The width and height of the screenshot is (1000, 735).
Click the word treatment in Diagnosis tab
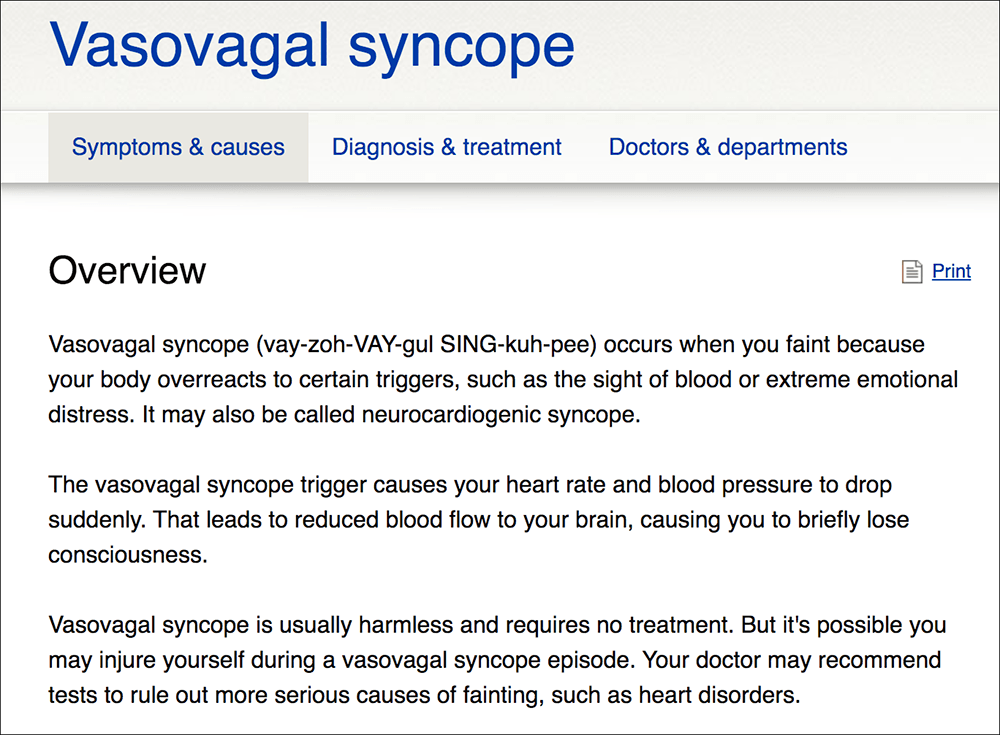pyautogui.click(x=512, y=147)
